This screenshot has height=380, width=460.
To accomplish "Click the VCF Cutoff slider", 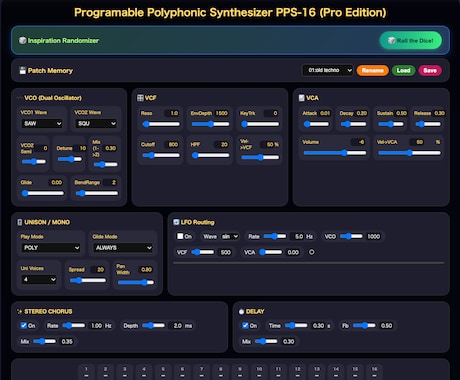I will tap(161, 155).
